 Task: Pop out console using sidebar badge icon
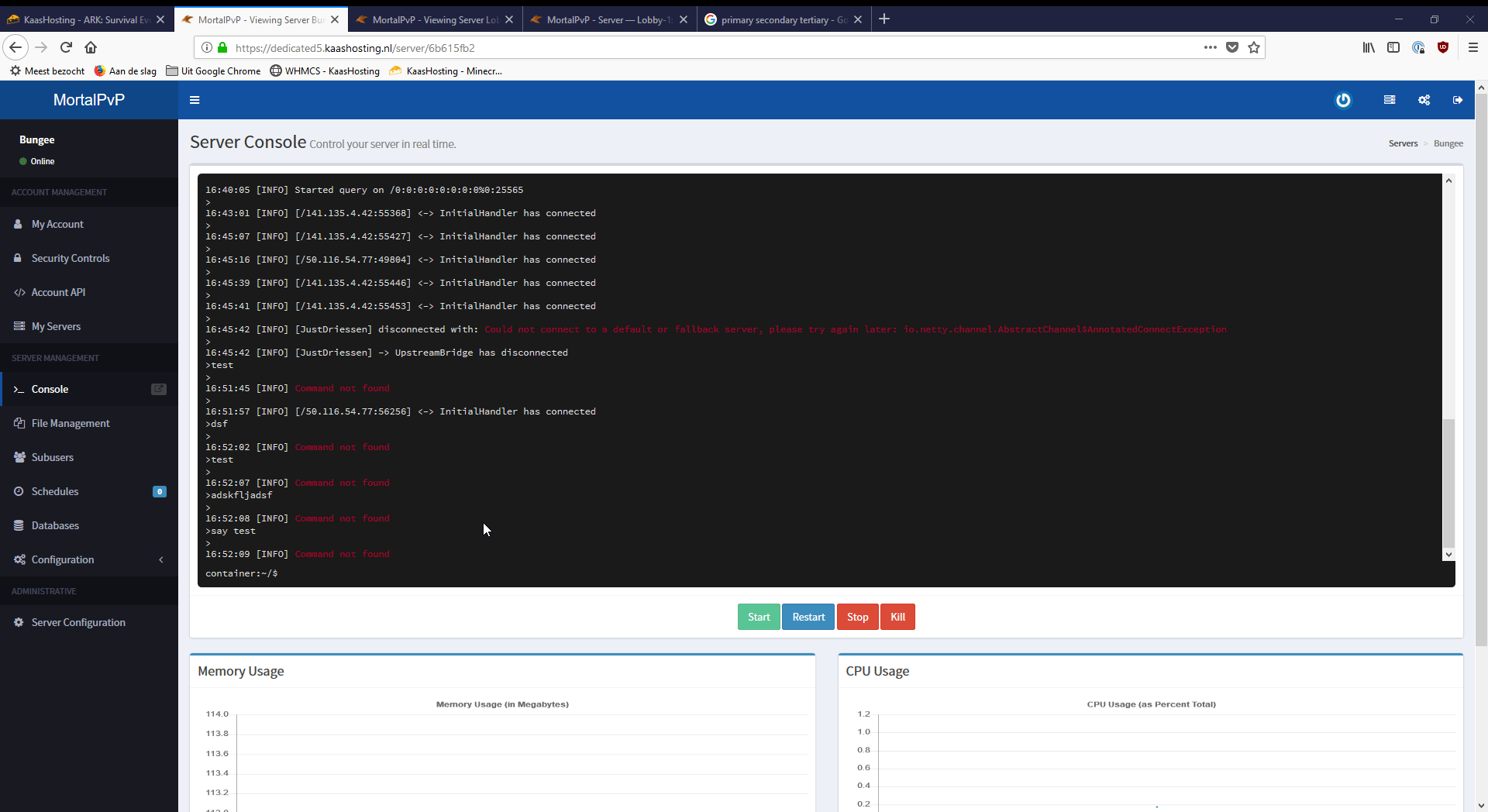point(159,389)
